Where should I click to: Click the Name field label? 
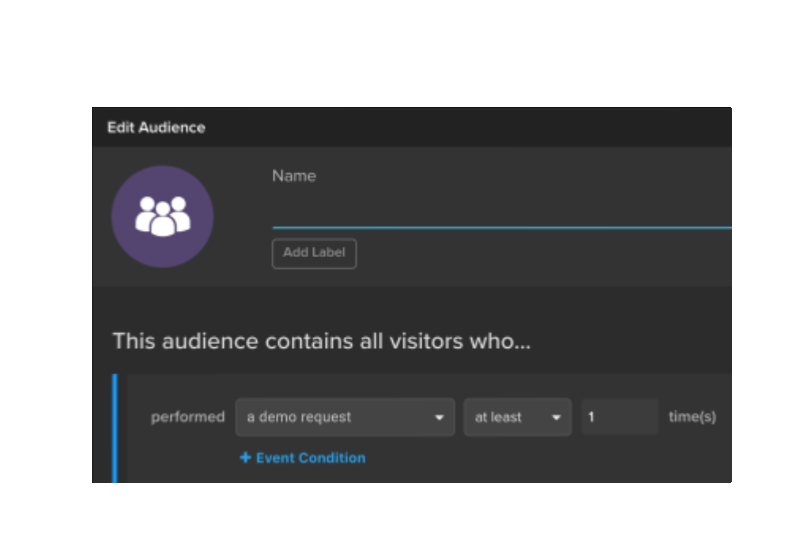coord(294,176)
